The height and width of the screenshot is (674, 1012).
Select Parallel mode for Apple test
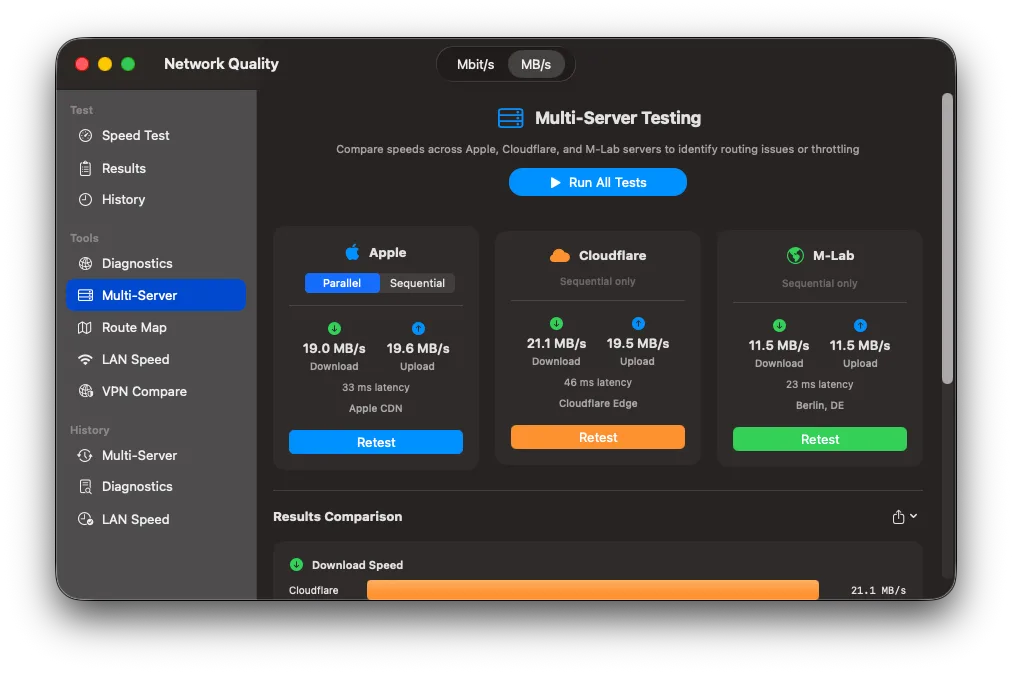pyautogui.click(x=342, y=283)
